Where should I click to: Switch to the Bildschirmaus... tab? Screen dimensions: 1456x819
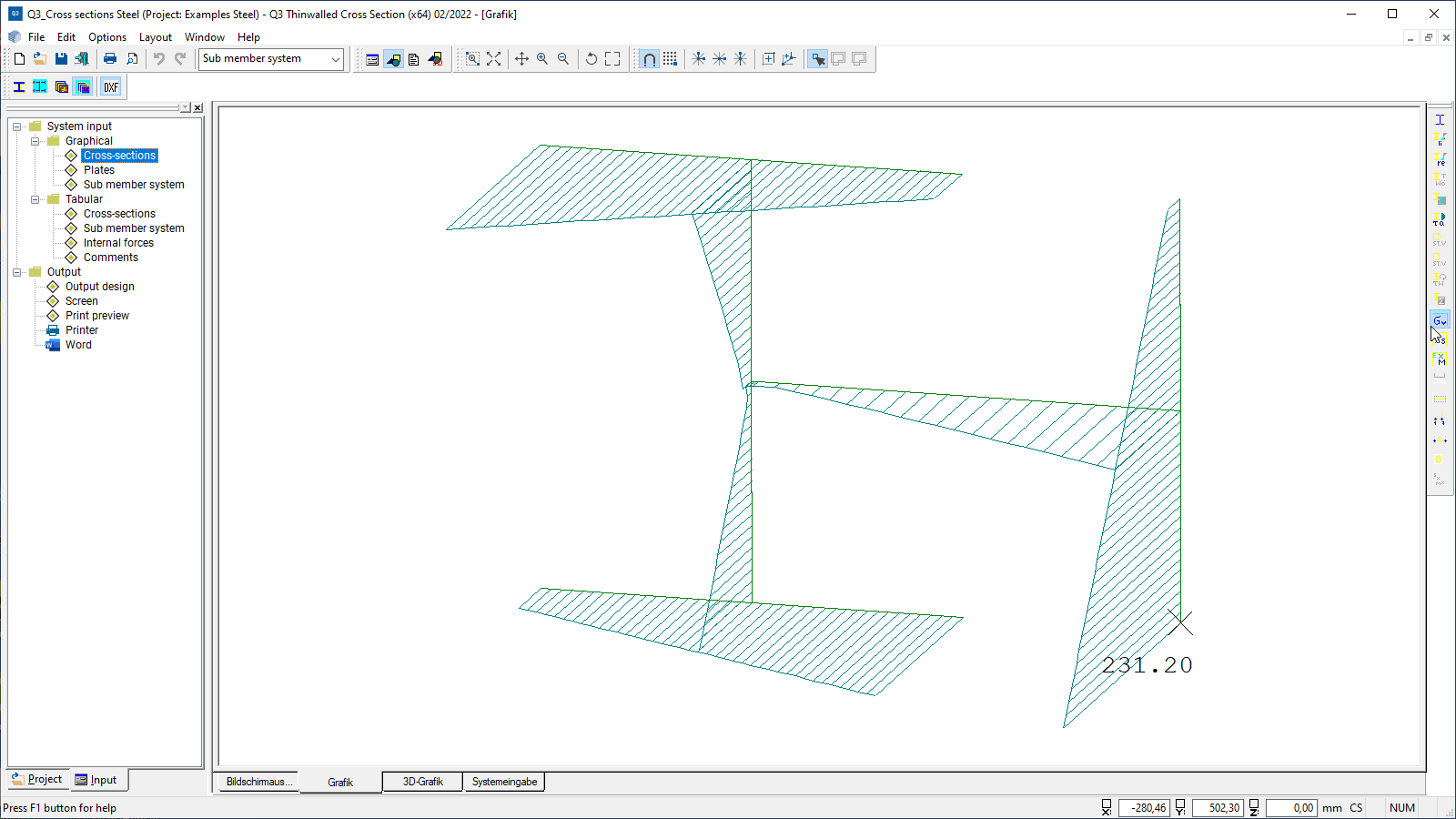259,782
